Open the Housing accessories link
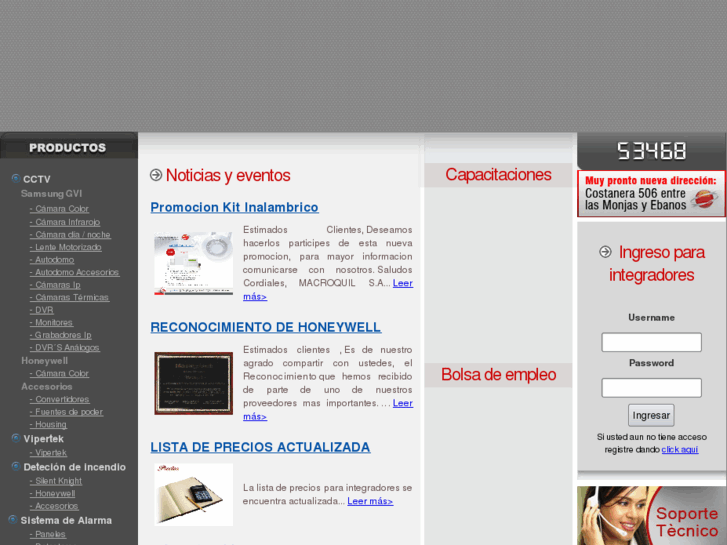Image resolution: width=727 pixels, height=545 pixels. (48, 424)
